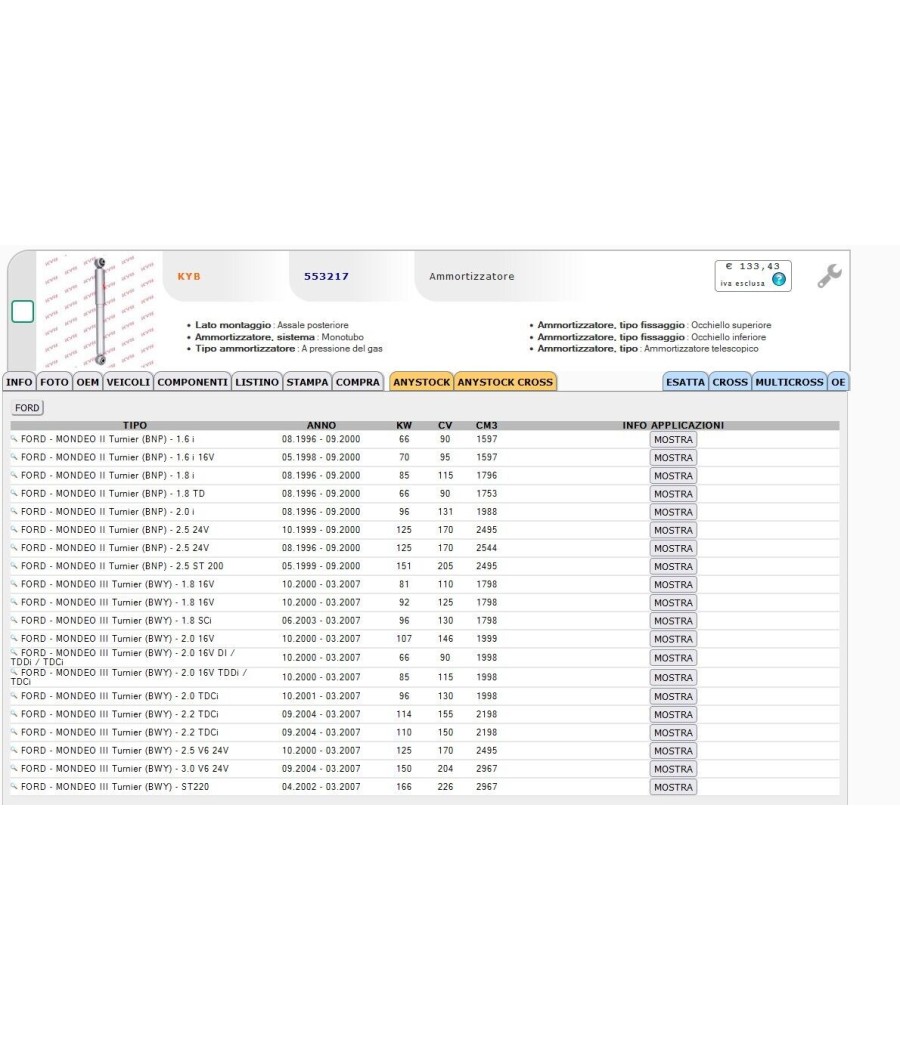Switch to the INFO tab
Image resolution: width=900 pixels, height=1050 pixels.
[x=19, y=382]
